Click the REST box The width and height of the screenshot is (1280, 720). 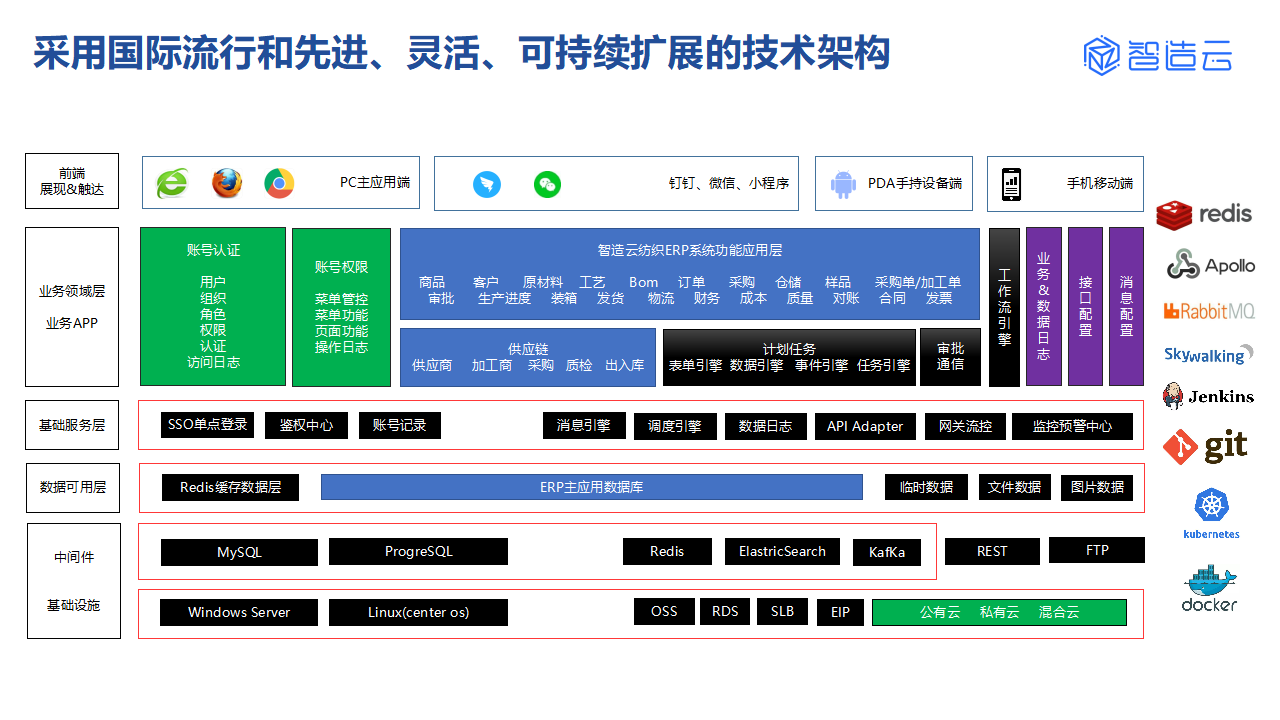[992, 551]
